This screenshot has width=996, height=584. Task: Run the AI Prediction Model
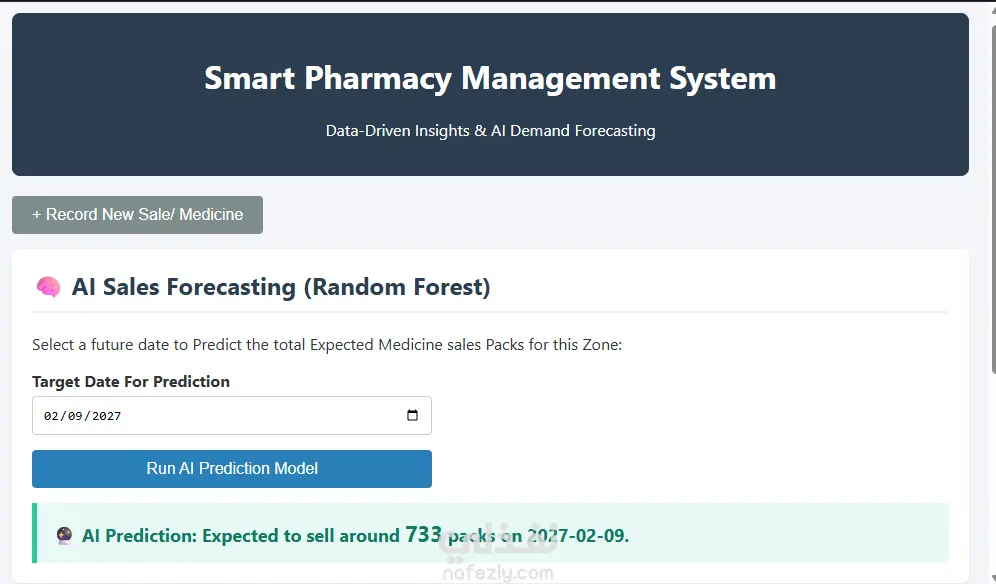[232, 469]
